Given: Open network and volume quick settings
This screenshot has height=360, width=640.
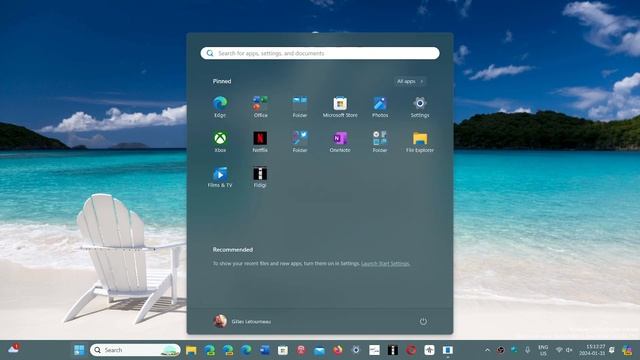Looking at the screenshot, I should [x=564, y=350].
